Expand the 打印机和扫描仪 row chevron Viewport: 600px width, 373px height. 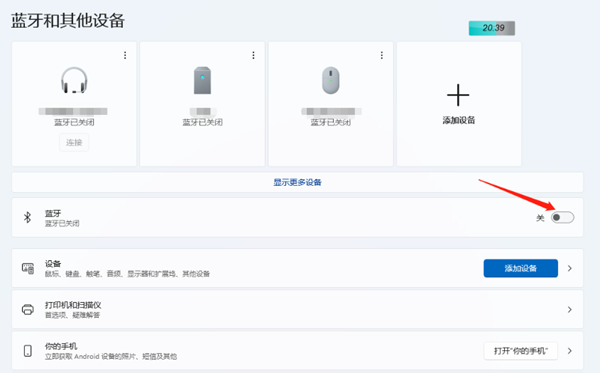tap(570, 309)
